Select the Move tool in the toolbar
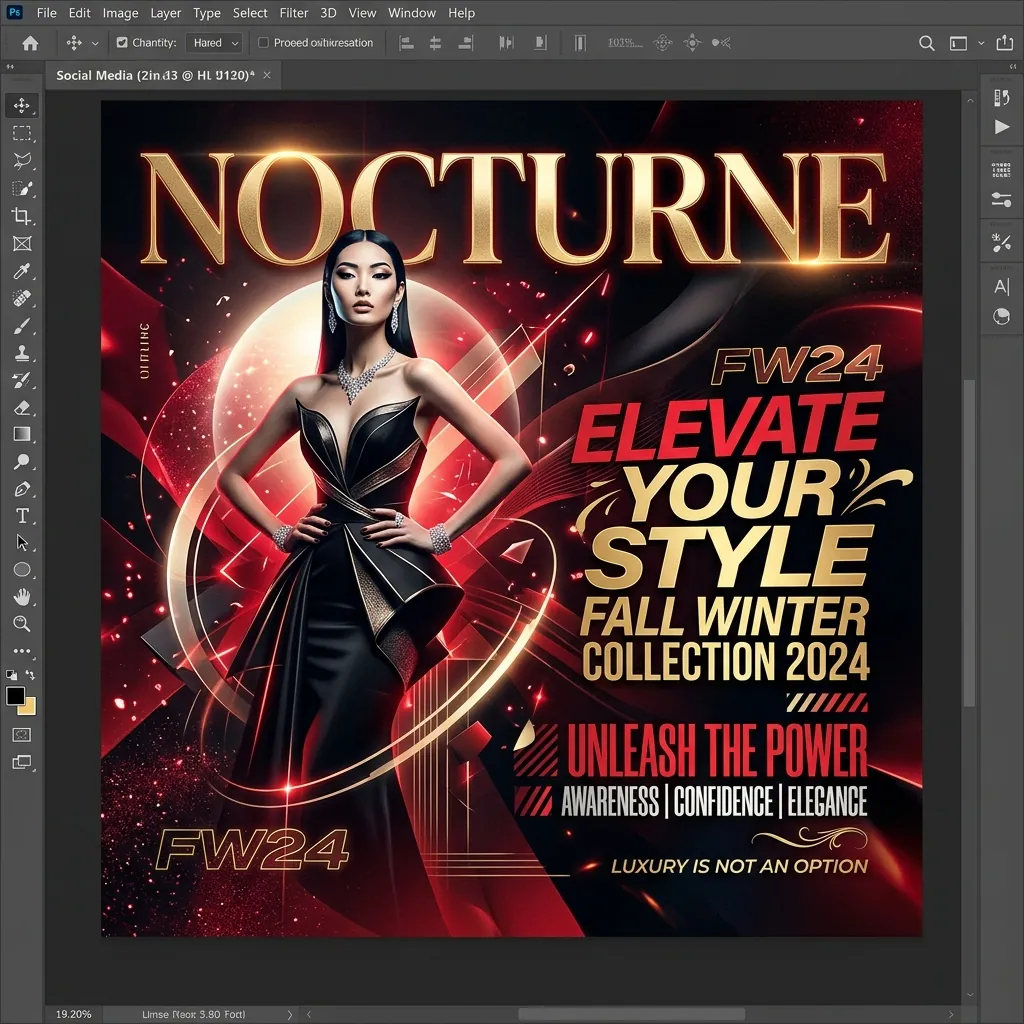 (x=22, y=105)
